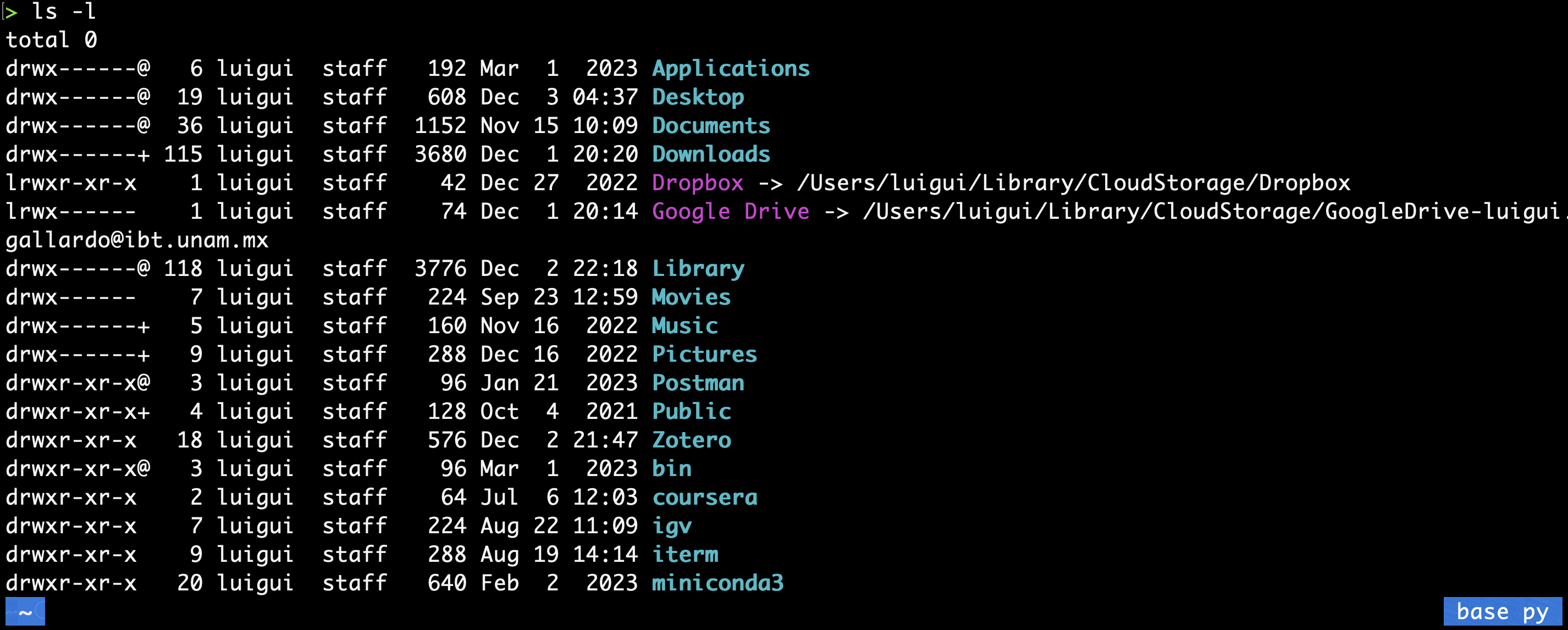Click size 3680 in Downloads row

tap(440, 154)
